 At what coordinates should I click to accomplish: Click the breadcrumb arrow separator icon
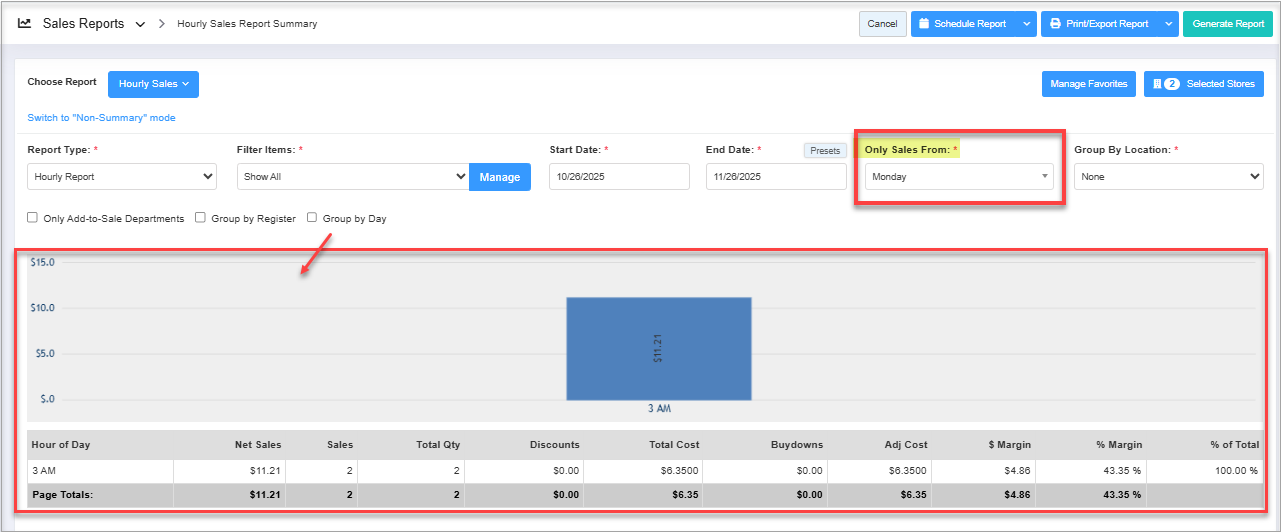click(x=162, y=23)
